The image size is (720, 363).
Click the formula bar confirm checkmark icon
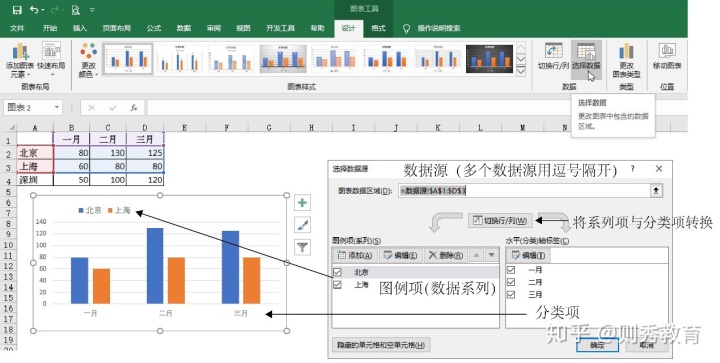click(112, 107)
